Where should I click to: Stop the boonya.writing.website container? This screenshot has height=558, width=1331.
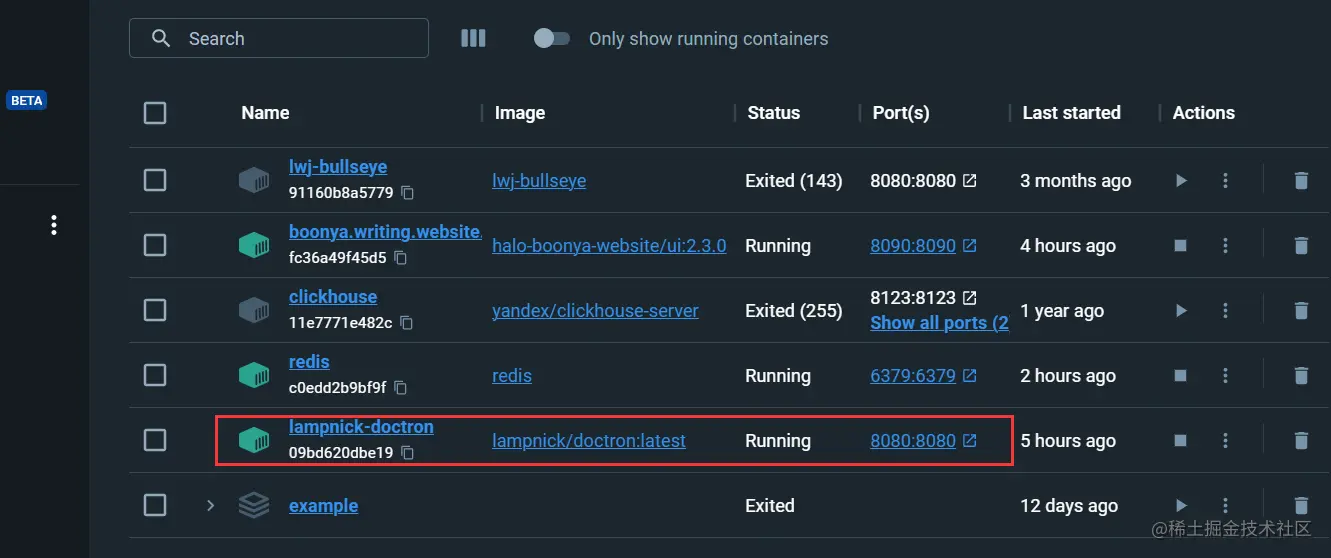(1181, 246)
